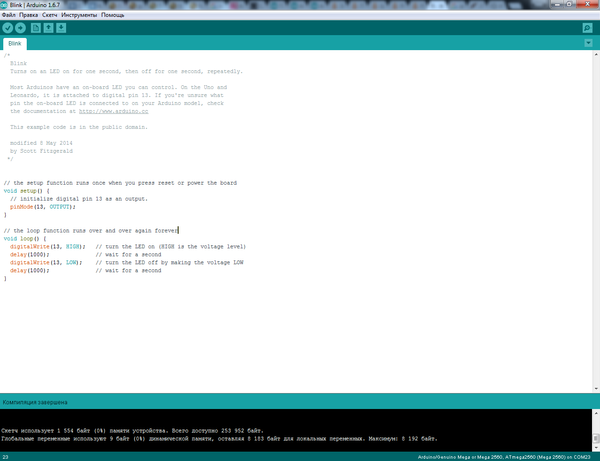This screenshot has width=600, height=461.
Task: Click the 'pinMode(13, OUTPUT);' line
Action: [x=42, y=207]
